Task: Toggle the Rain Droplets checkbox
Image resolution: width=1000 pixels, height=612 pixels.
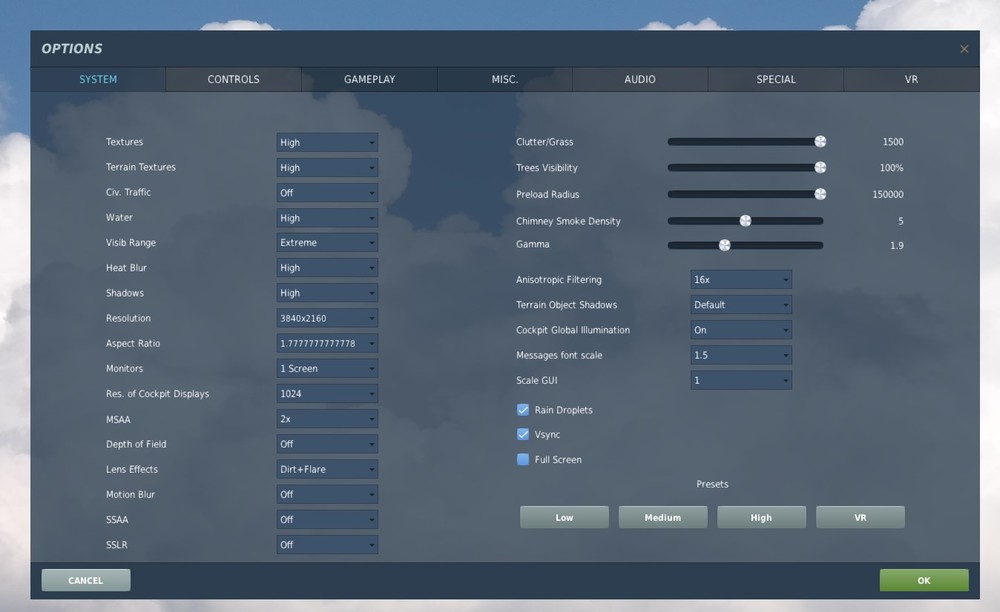Action: 523,410
